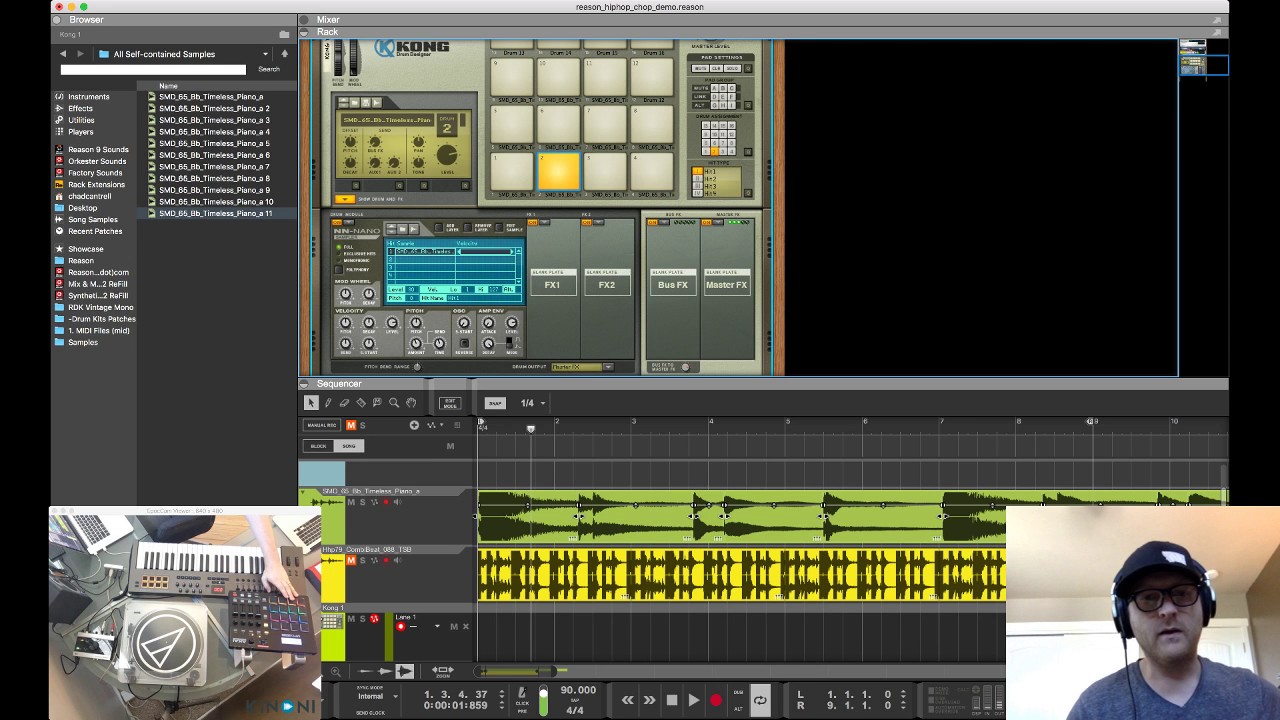Go back in the Browser
This screenshot has width=1280, height=720.
tap(63, 54)
